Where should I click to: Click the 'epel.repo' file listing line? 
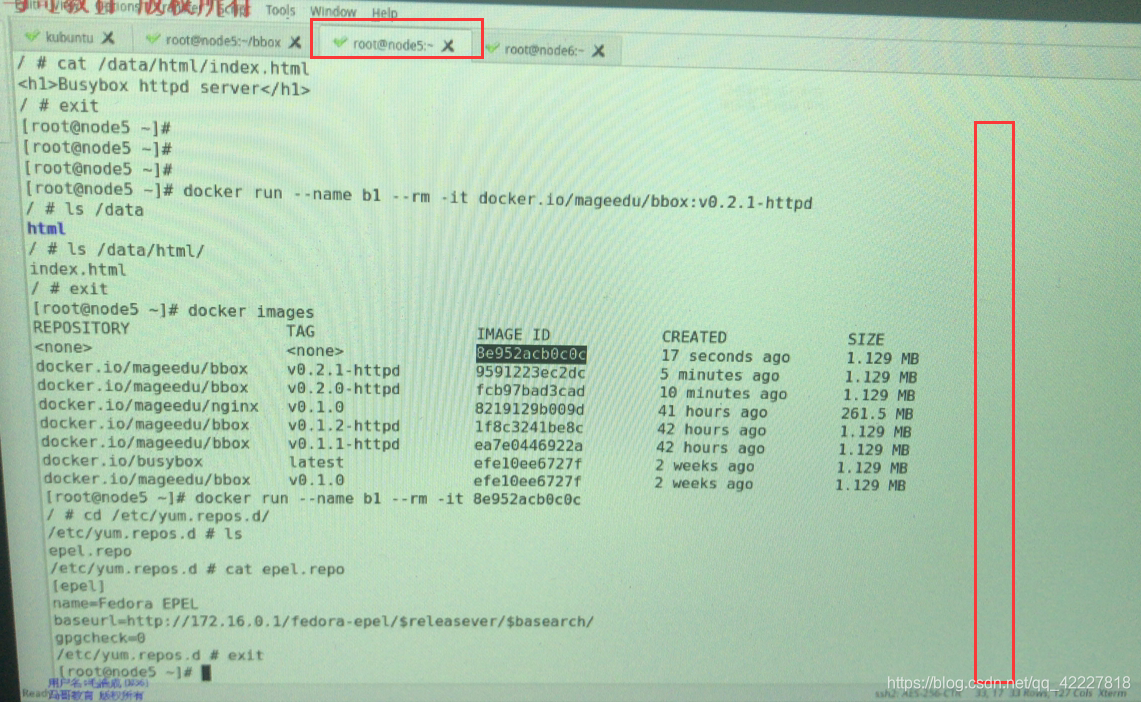point(90,551)
